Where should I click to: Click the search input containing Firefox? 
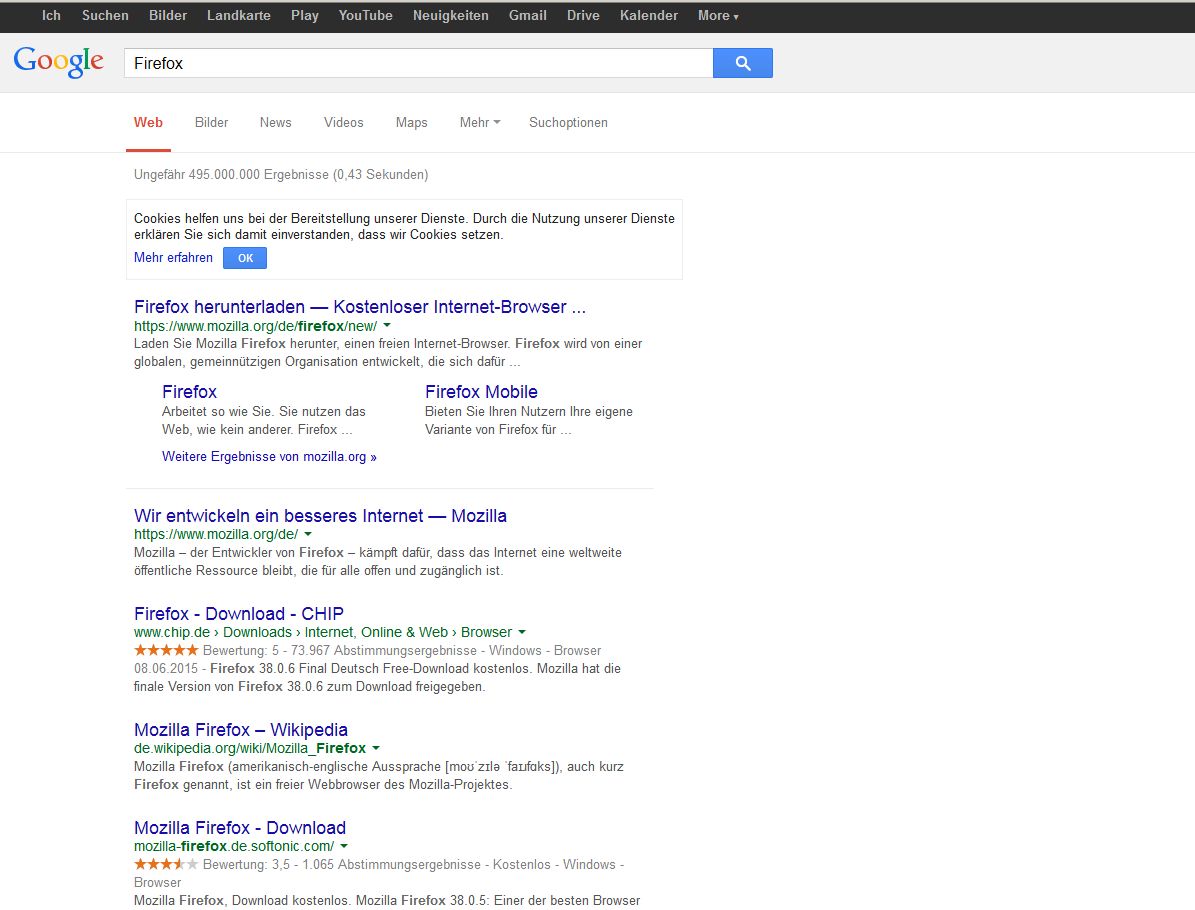coord(418,63)
